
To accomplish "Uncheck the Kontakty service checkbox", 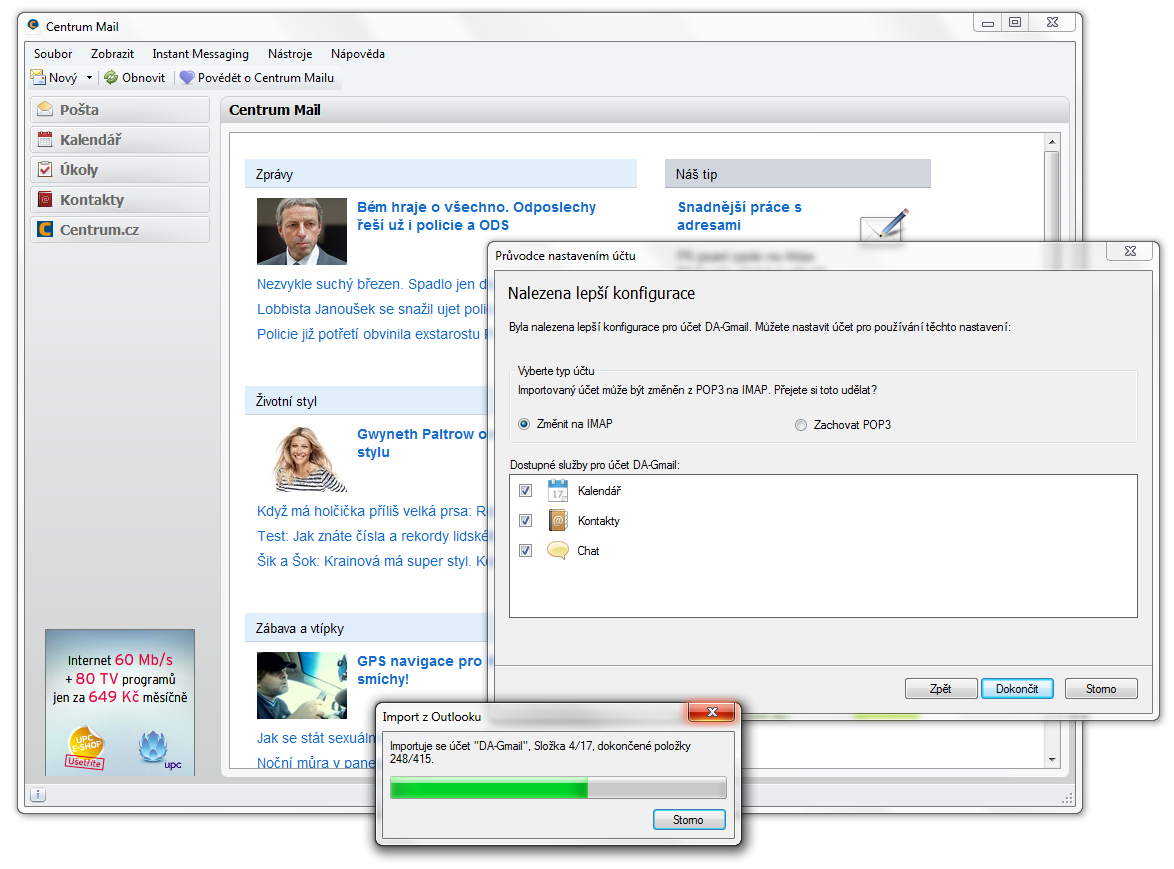I will (526, 521).
